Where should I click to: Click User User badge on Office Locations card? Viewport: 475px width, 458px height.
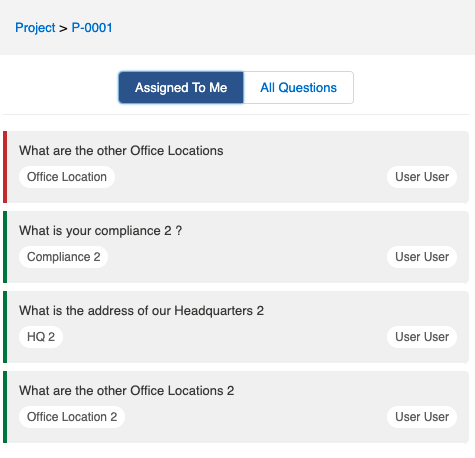(x=422, y=177)
